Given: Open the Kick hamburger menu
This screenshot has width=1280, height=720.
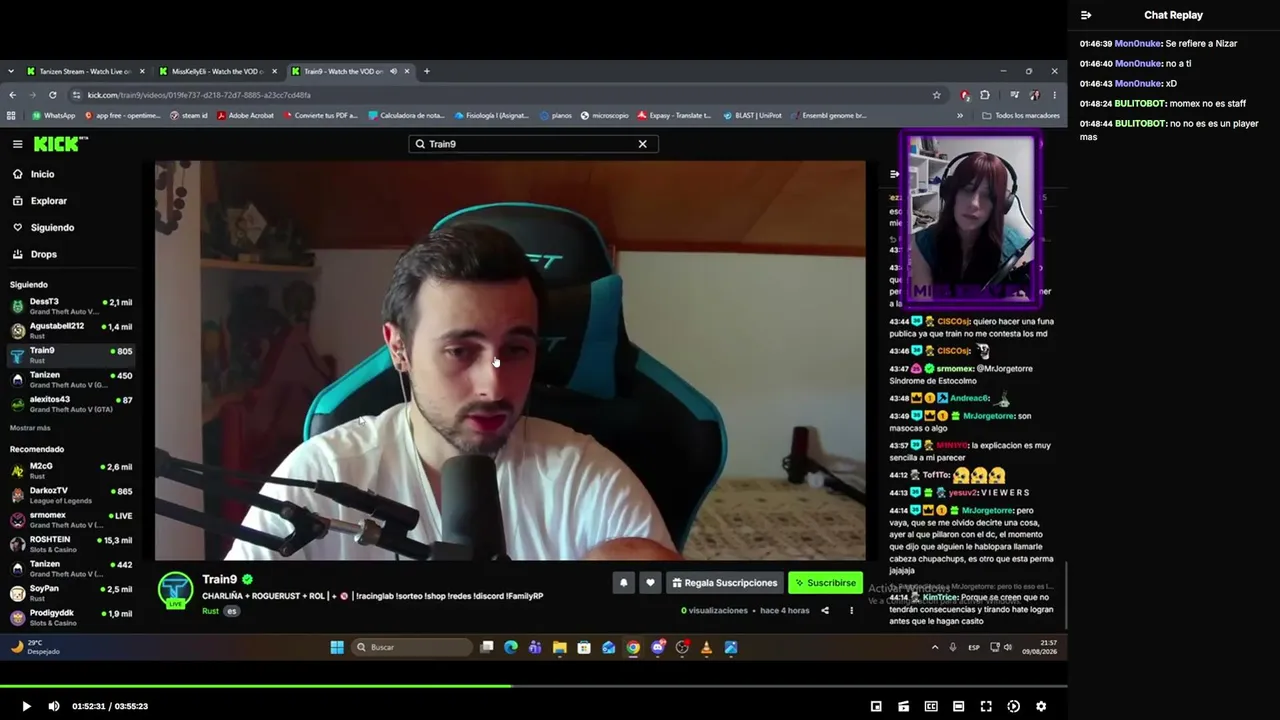Looking at the screenshot, I should coord(17,144).
